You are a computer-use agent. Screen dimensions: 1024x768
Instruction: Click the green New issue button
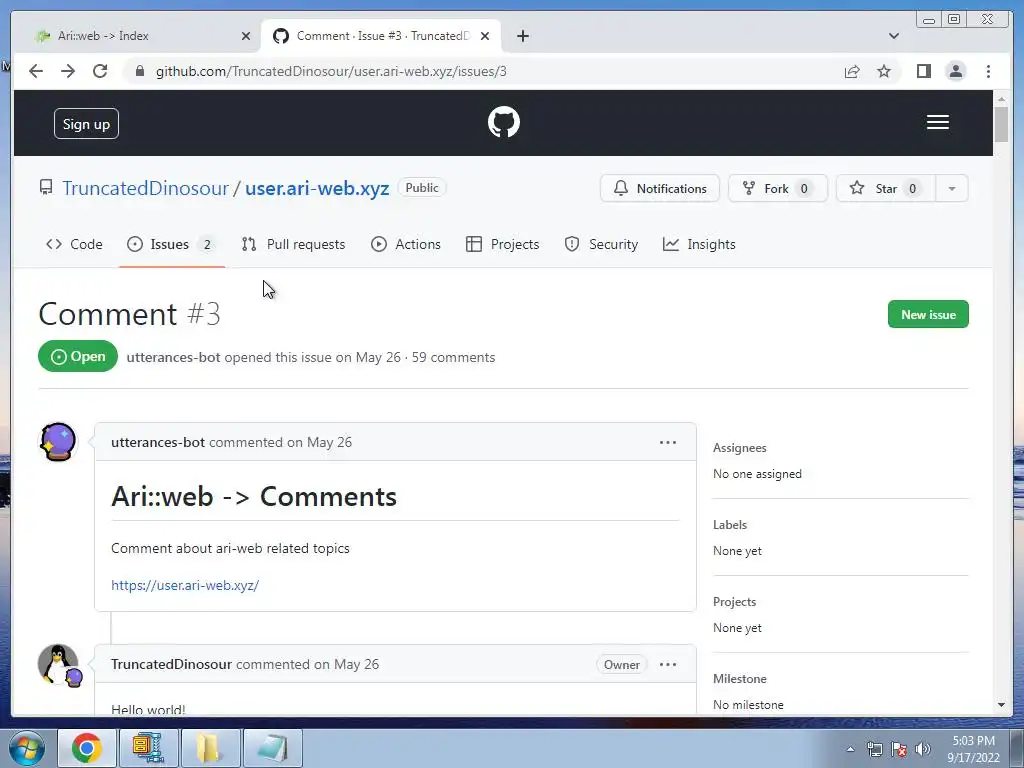(928, 315)
